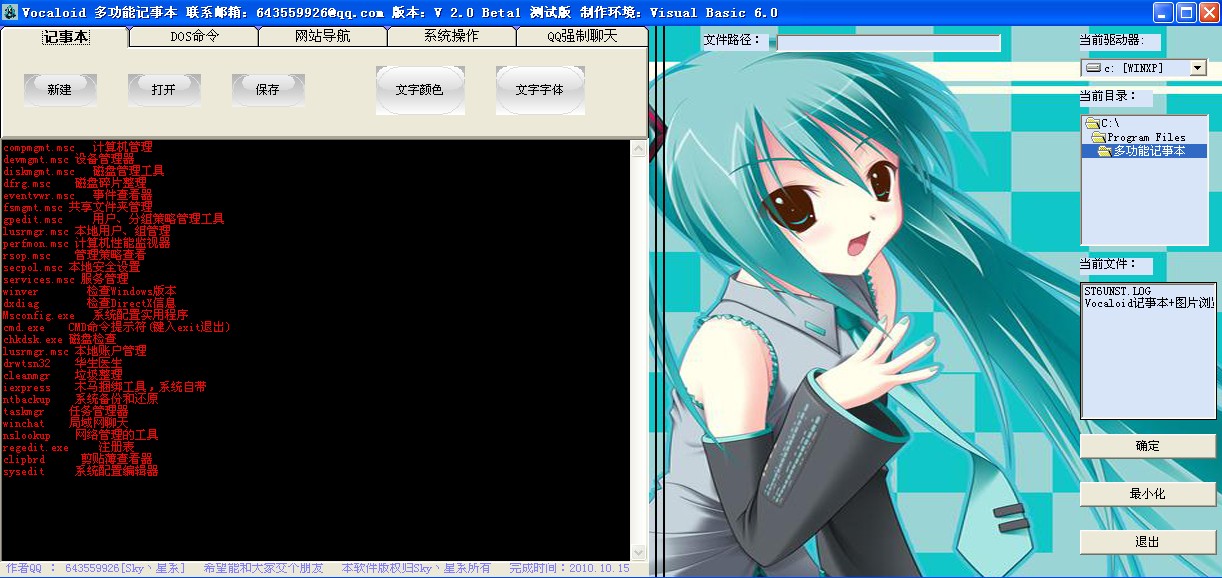This screenshot has height=578, width=1222.
Task: Click the taskmgr line in notepad
Action: click(x=66, y=411)
